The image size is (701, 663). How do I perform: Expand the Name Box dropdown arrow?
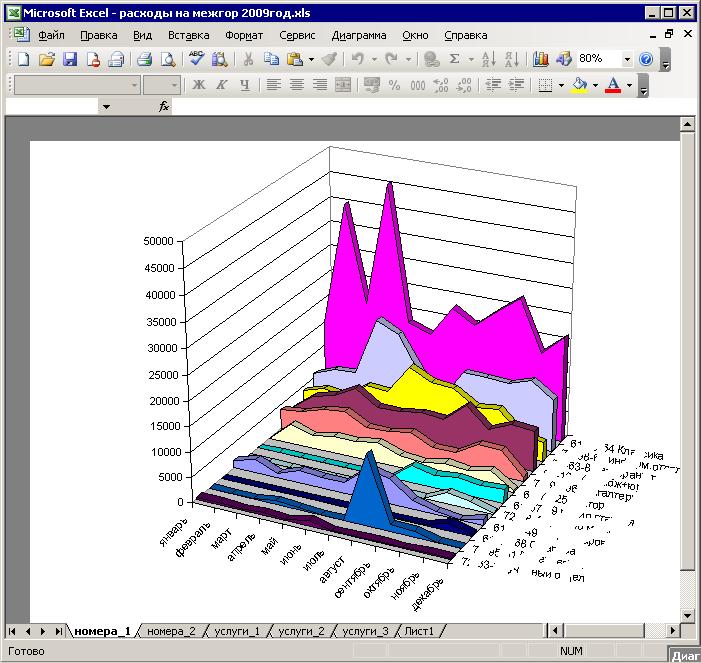tap(106, 107)
